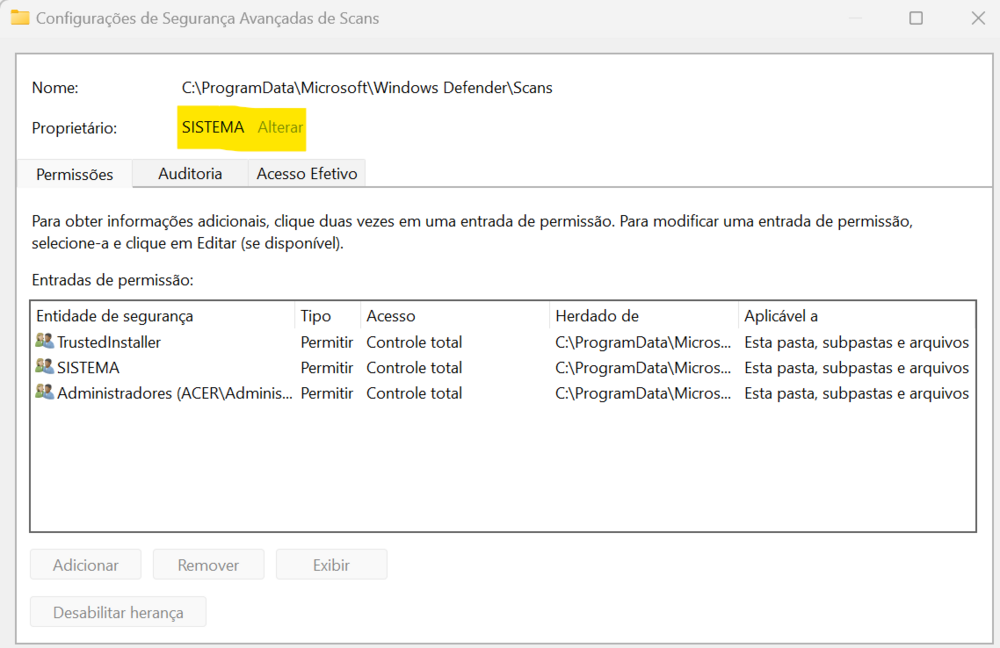Click the folder icon in title bar
Screen dimensions: 1000x648
[19, 18]
